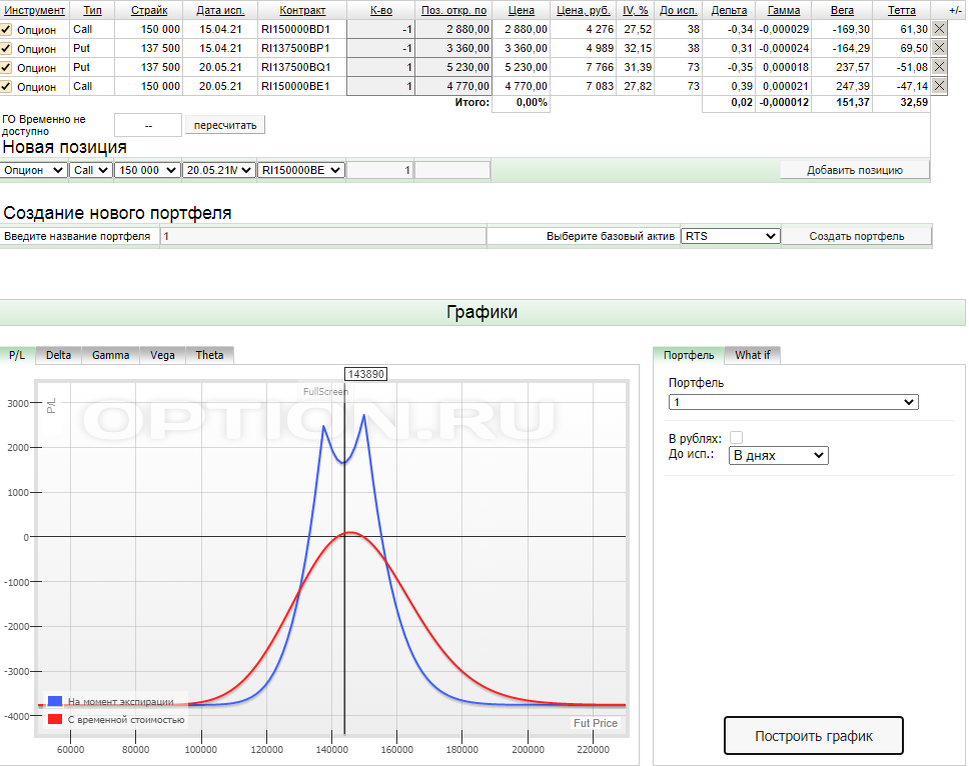Click the red time-value legend swatch
The height and width of the screenshot is (766, 969).
point(55,719)
